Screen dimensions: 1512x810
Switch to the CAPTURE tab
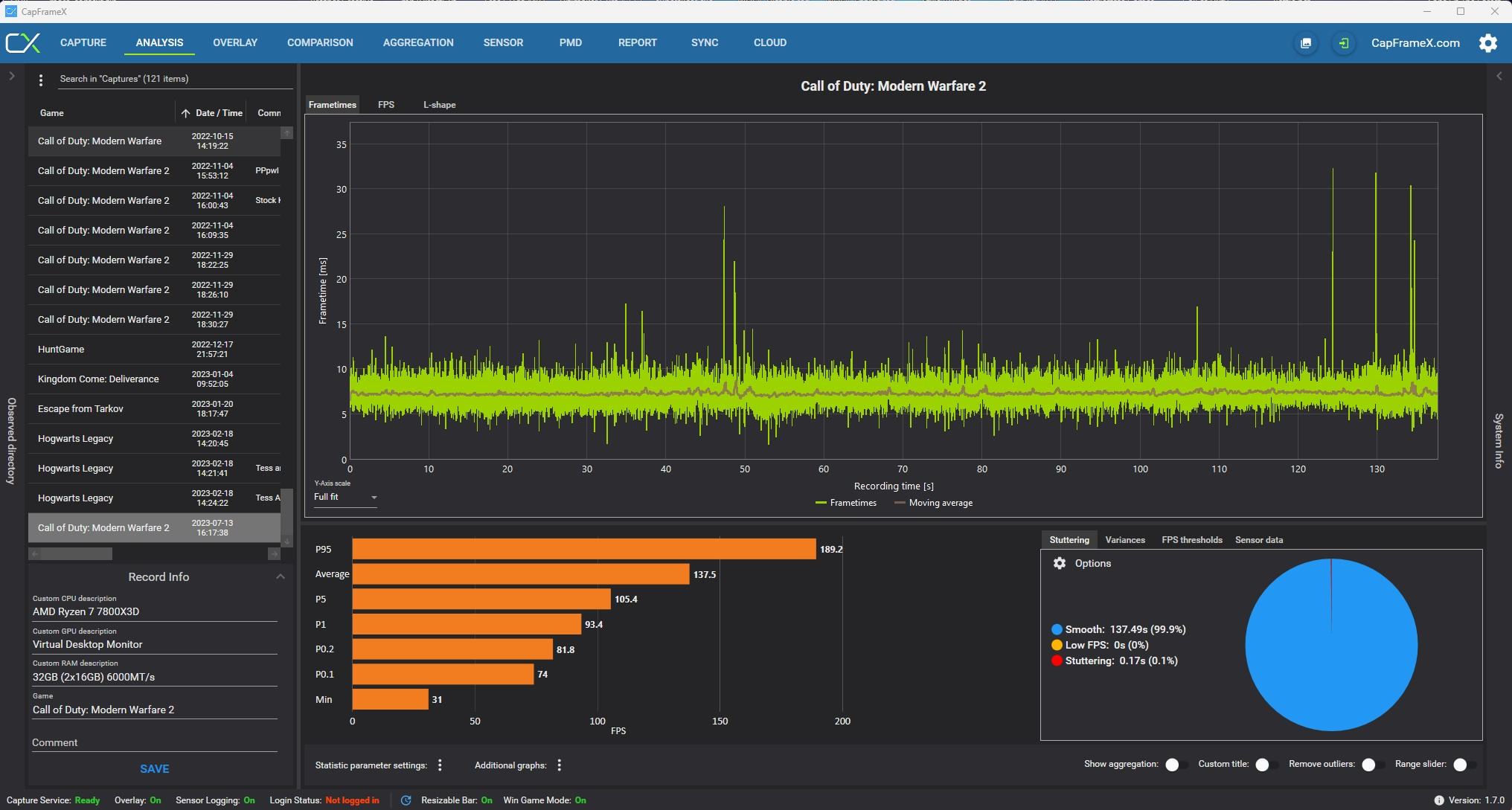tap(83, 42)
